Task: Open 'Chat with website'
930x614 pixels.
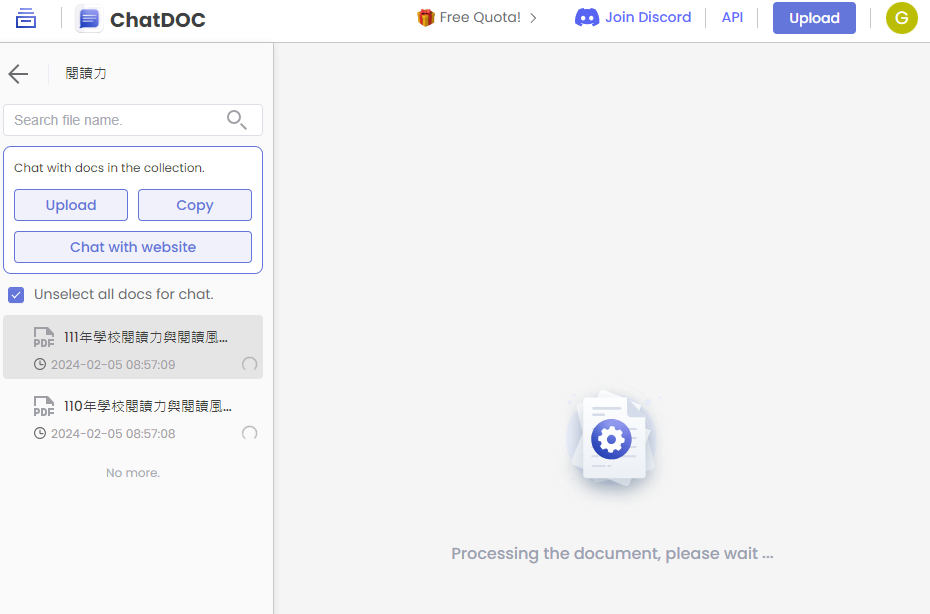Action: click(132, 247)
